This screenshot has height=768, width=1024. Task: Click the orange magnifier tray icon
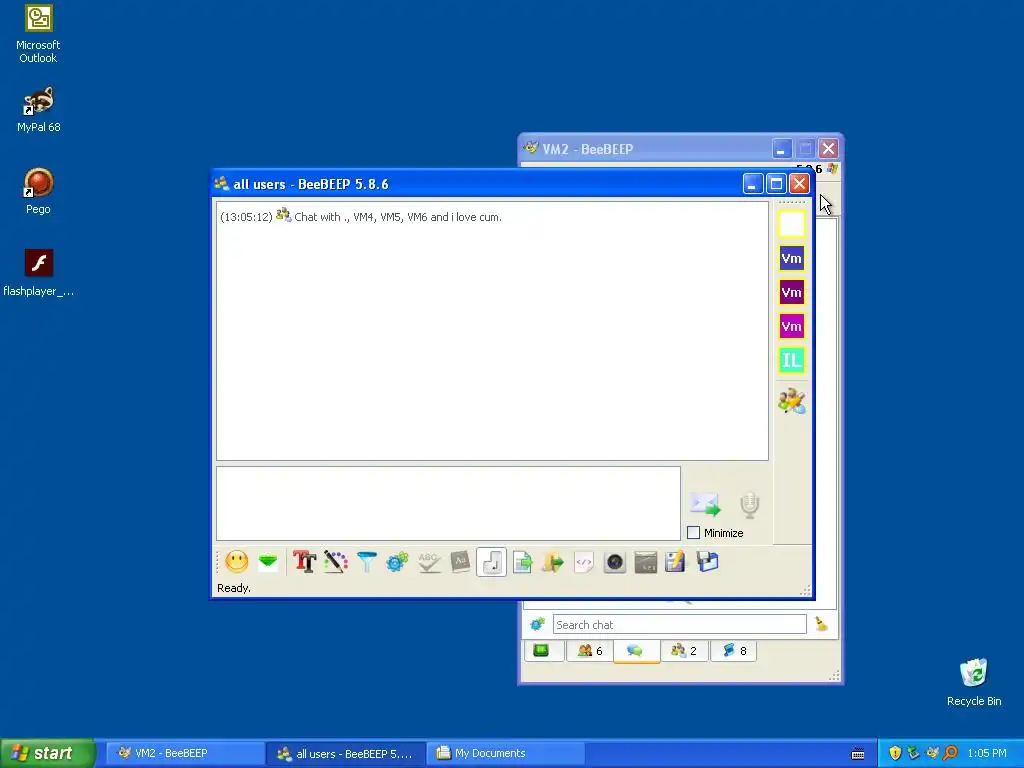951,753
